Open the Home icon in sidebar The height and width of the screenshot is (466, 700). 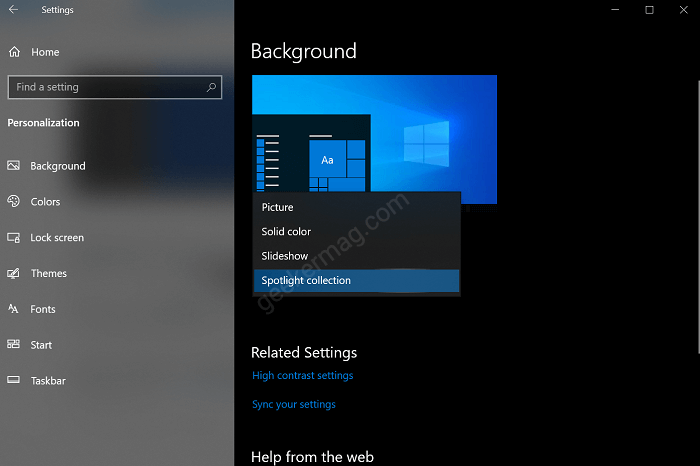[x=14, y=52]
